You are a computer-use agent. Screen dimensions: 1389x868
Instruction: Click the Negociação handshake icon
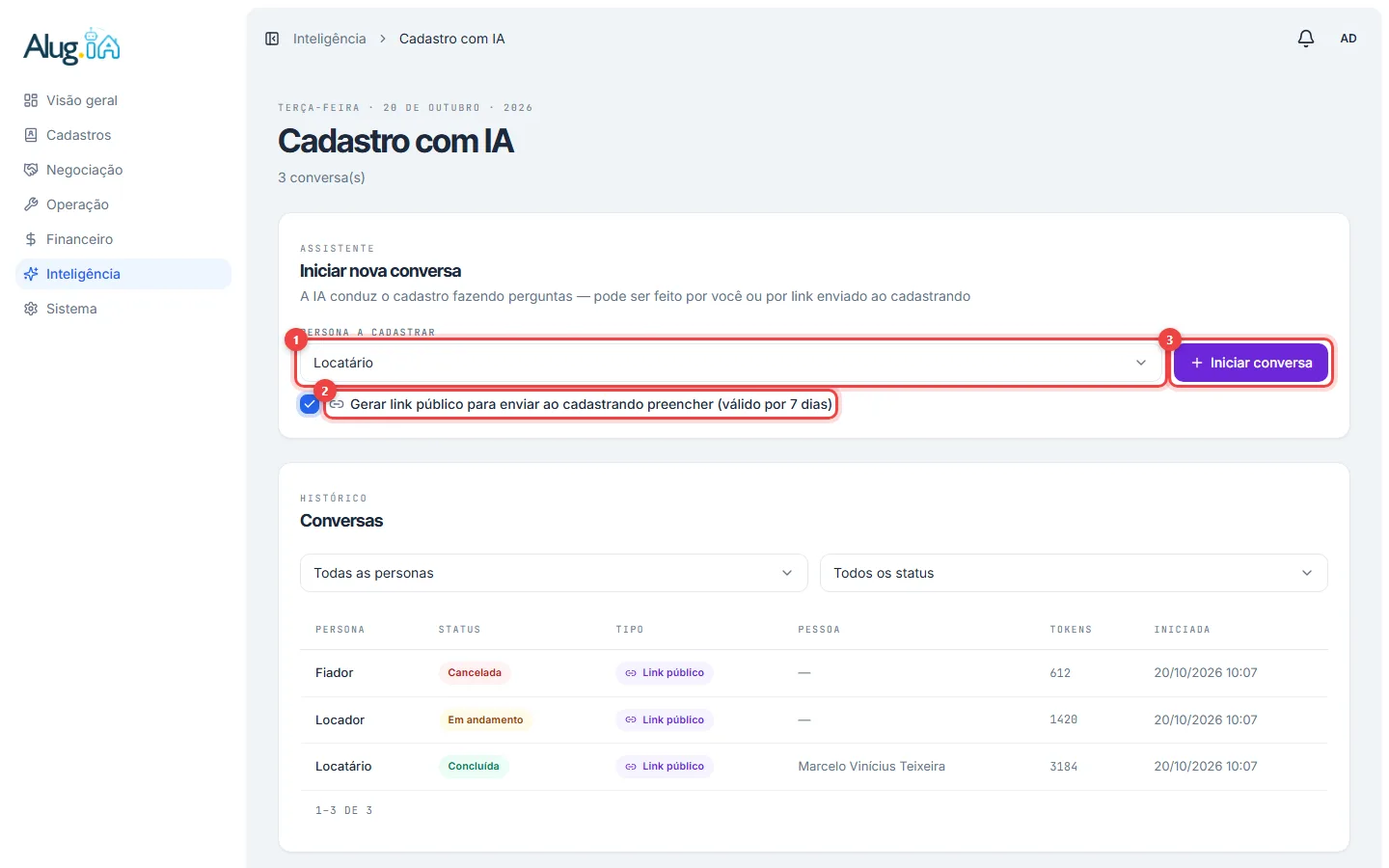pyautogui.click(x=31, y=170)
